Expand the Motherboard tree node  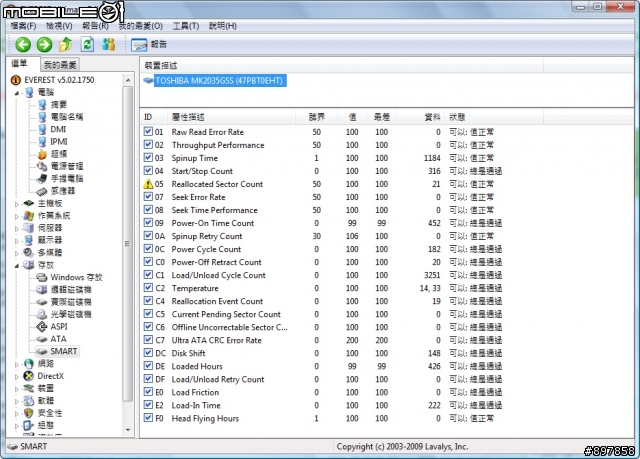pos(17,204)
